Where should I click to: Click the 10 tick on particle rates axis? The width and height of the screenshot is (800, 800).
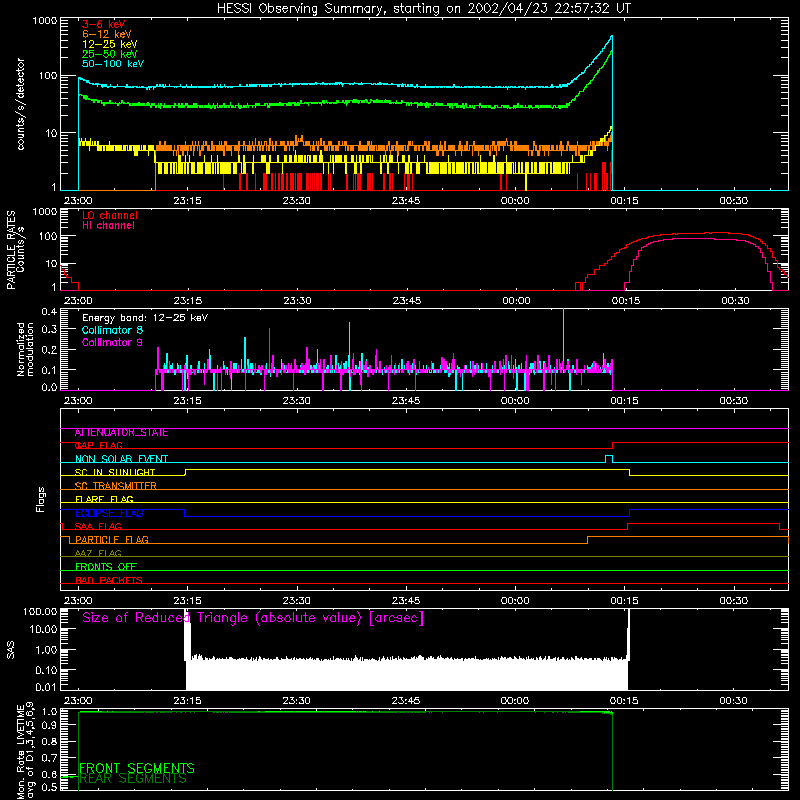(x=51, y=264)
